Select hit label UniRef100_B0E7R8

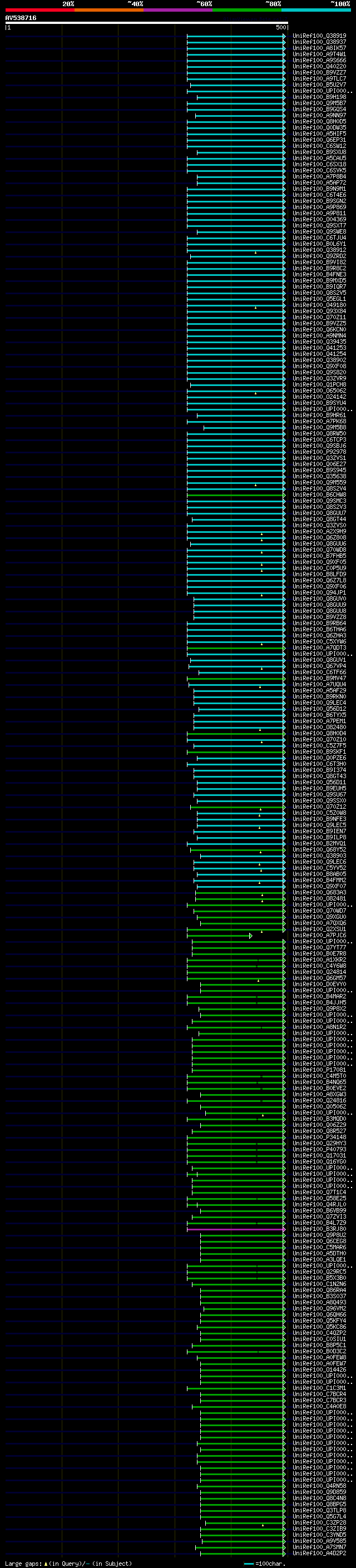point(319,954)
